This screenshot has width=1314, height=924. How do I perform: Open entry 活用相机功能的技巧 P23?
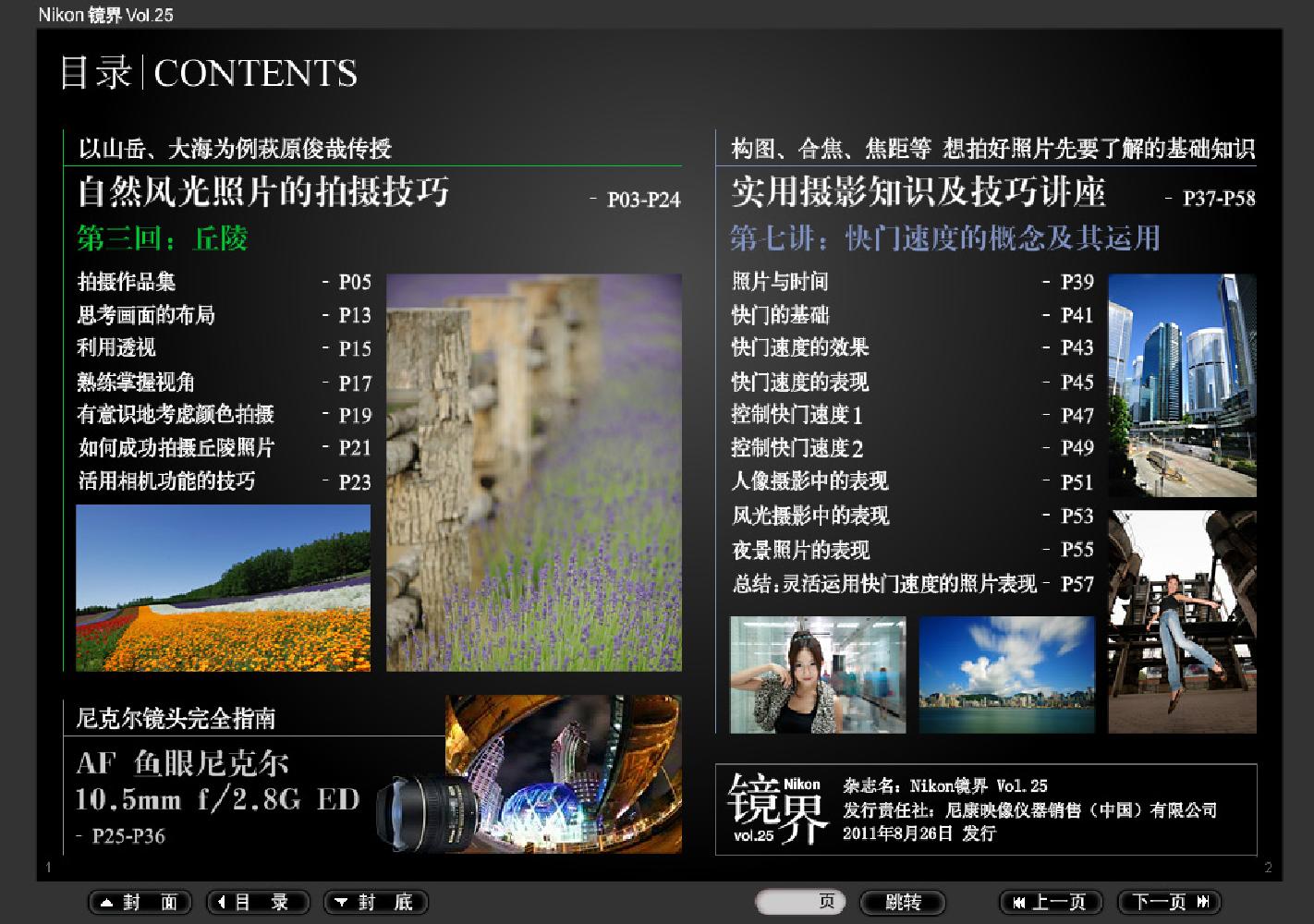click(224, 481)
